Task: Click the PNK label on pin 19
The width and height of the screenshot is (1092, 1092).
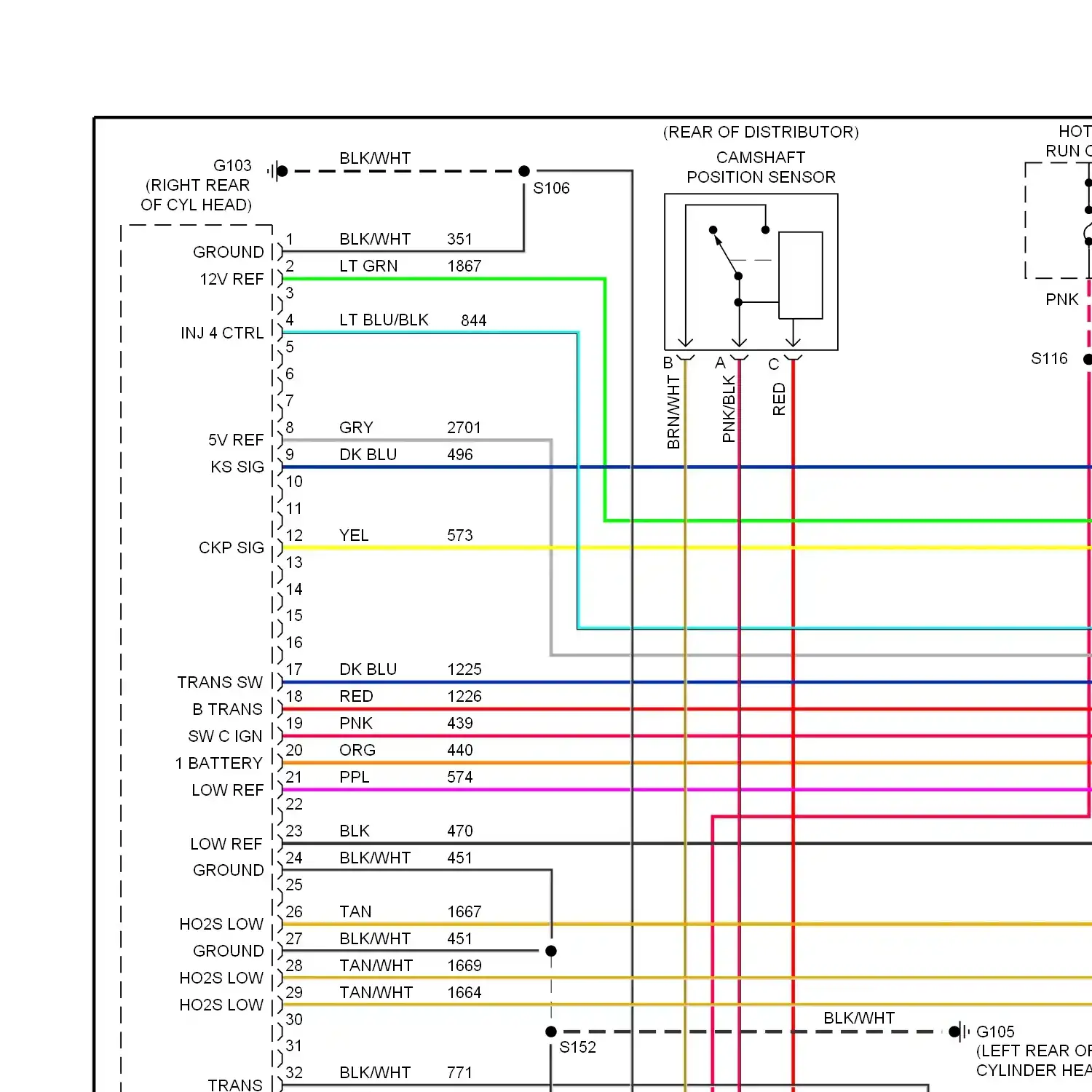Action: point(356,723)
